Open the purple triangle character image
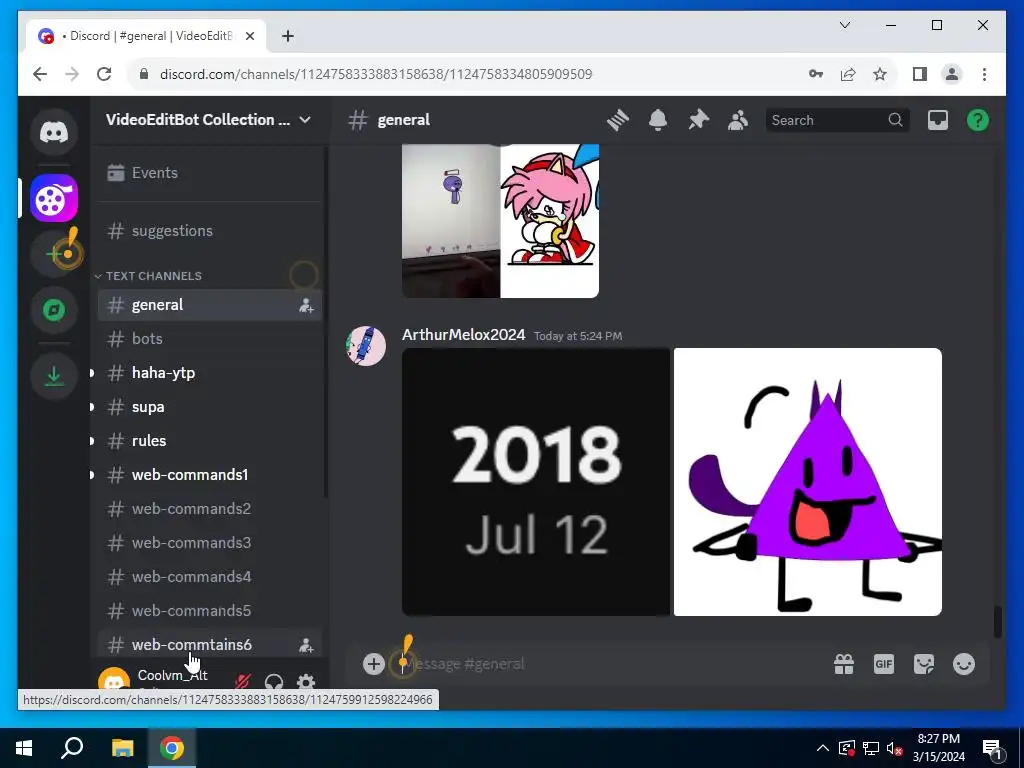The height and width of the screenshot is (768, 1024). [808, 482]
